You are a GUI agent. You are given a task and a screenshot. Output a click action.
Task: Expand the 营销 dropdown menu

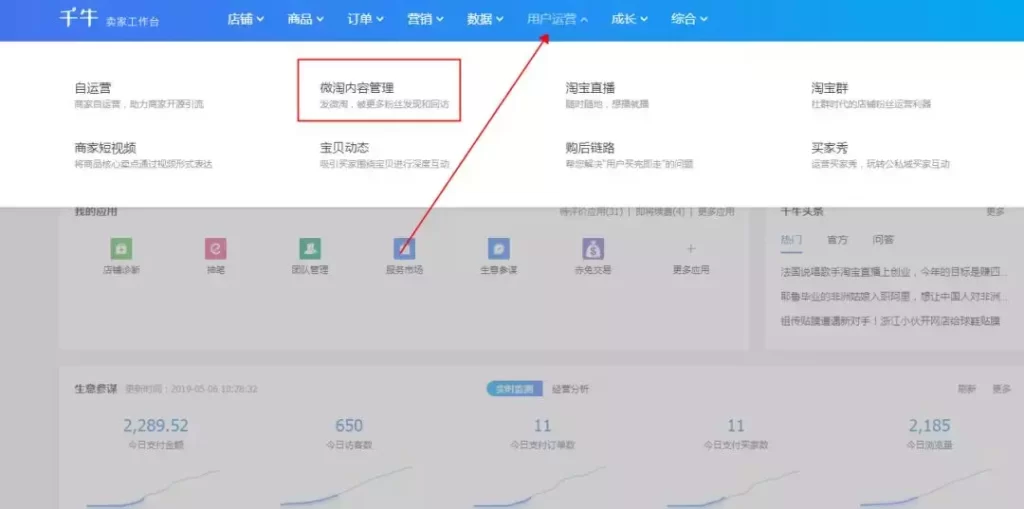tap(426, 19)
